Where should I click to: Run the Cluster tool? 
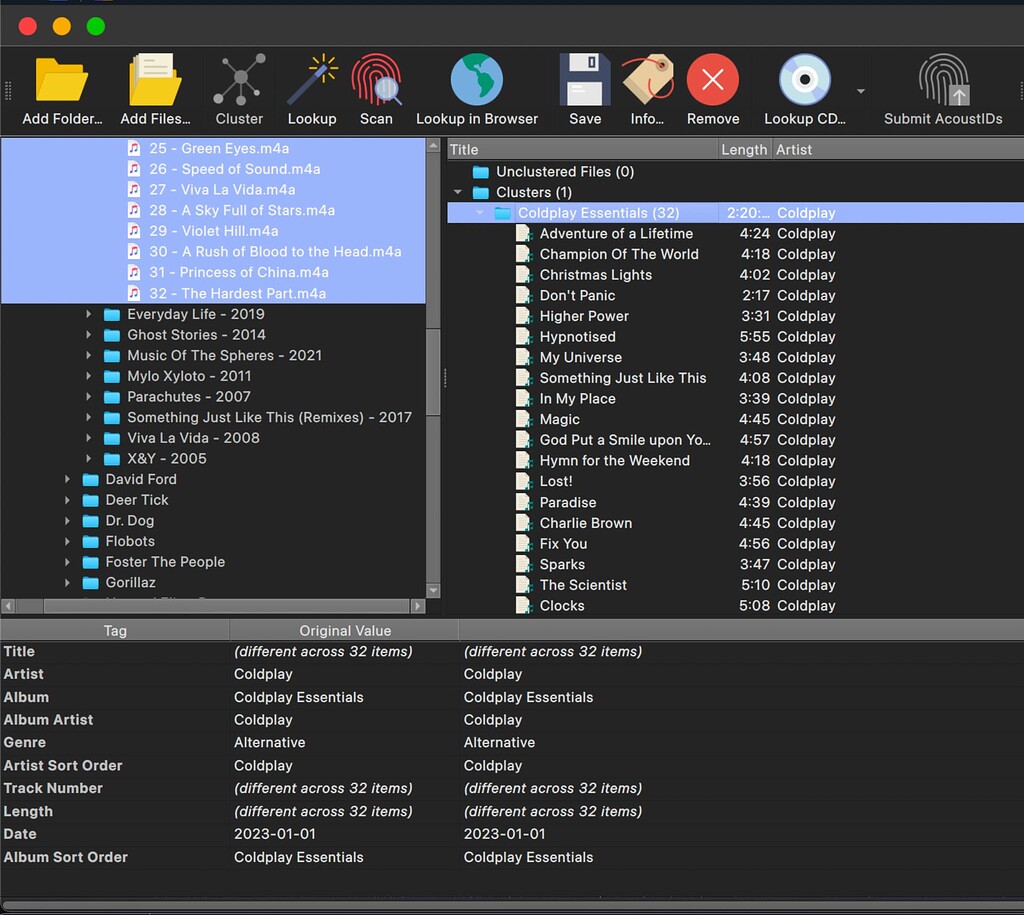pos(240,90)
